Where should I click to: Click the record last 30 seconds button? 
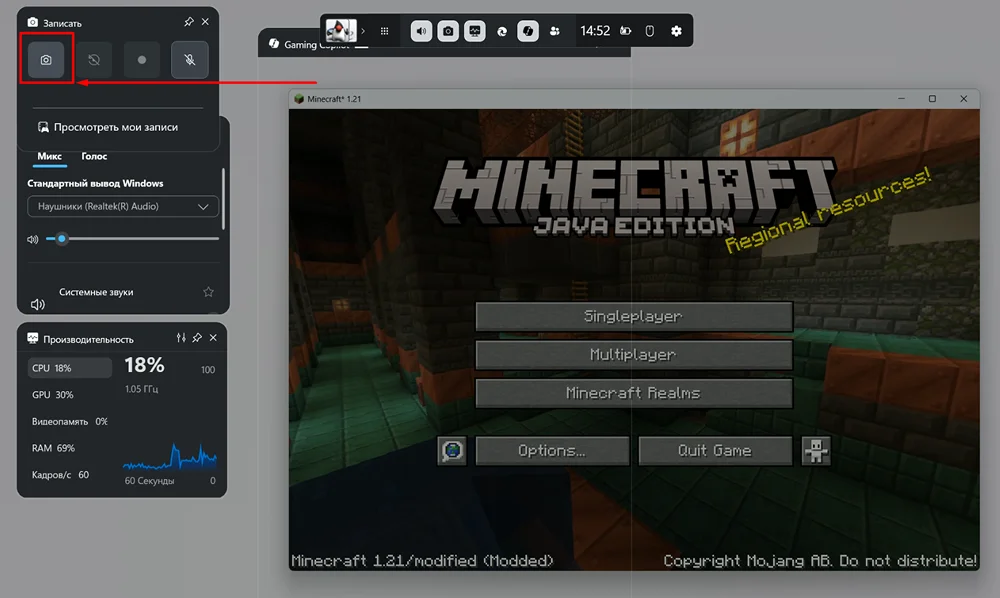tap(94, 60)
